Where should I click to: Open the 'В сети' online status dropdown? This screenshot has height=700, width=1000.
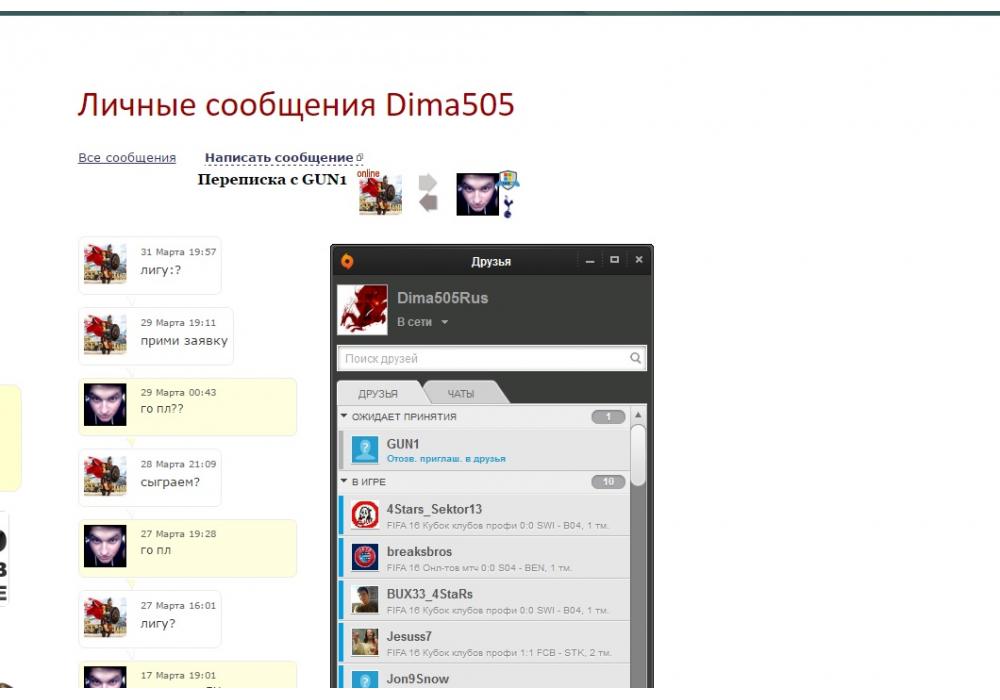[422, 322]
